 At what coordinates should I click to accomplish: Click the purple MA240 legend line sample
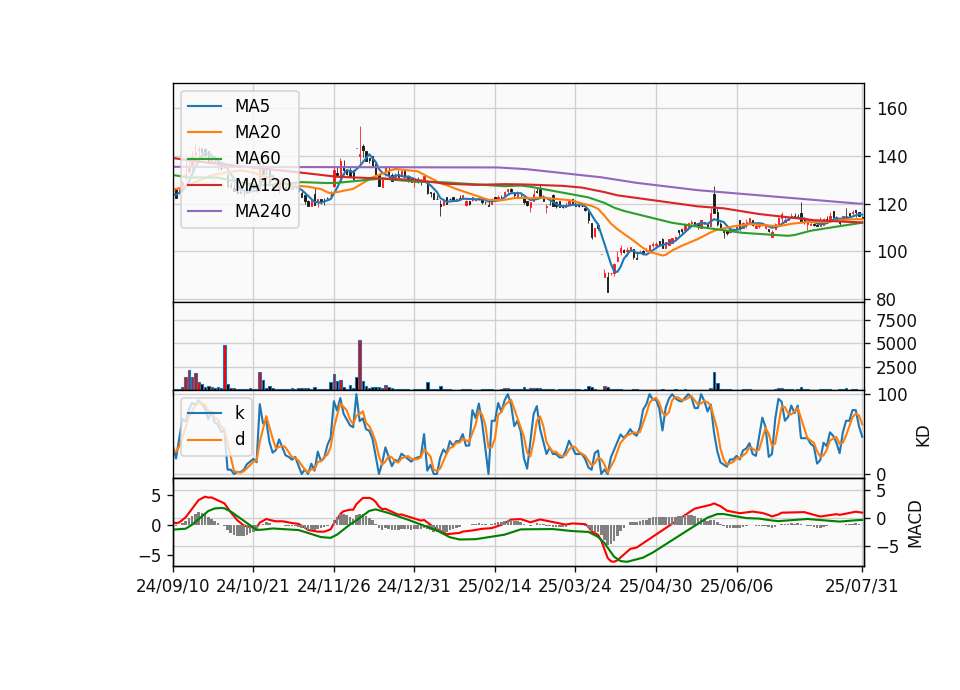point(204,211)
